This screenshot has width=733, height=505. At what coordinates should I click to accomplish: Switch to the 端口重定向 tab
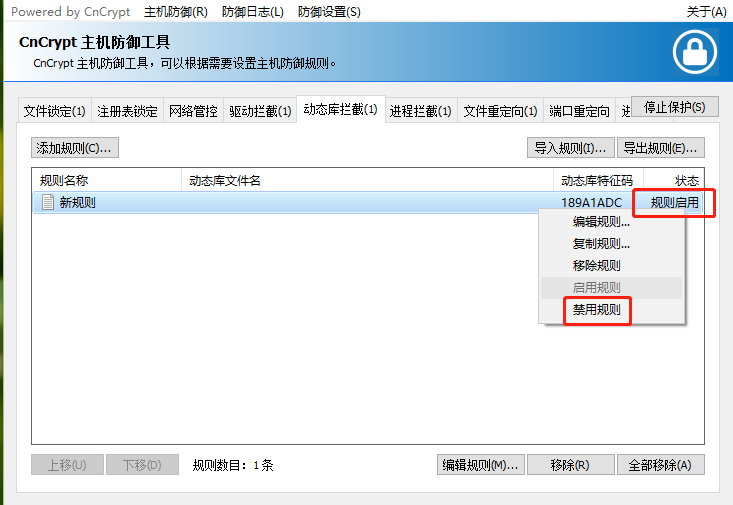[x=579, y=111]
